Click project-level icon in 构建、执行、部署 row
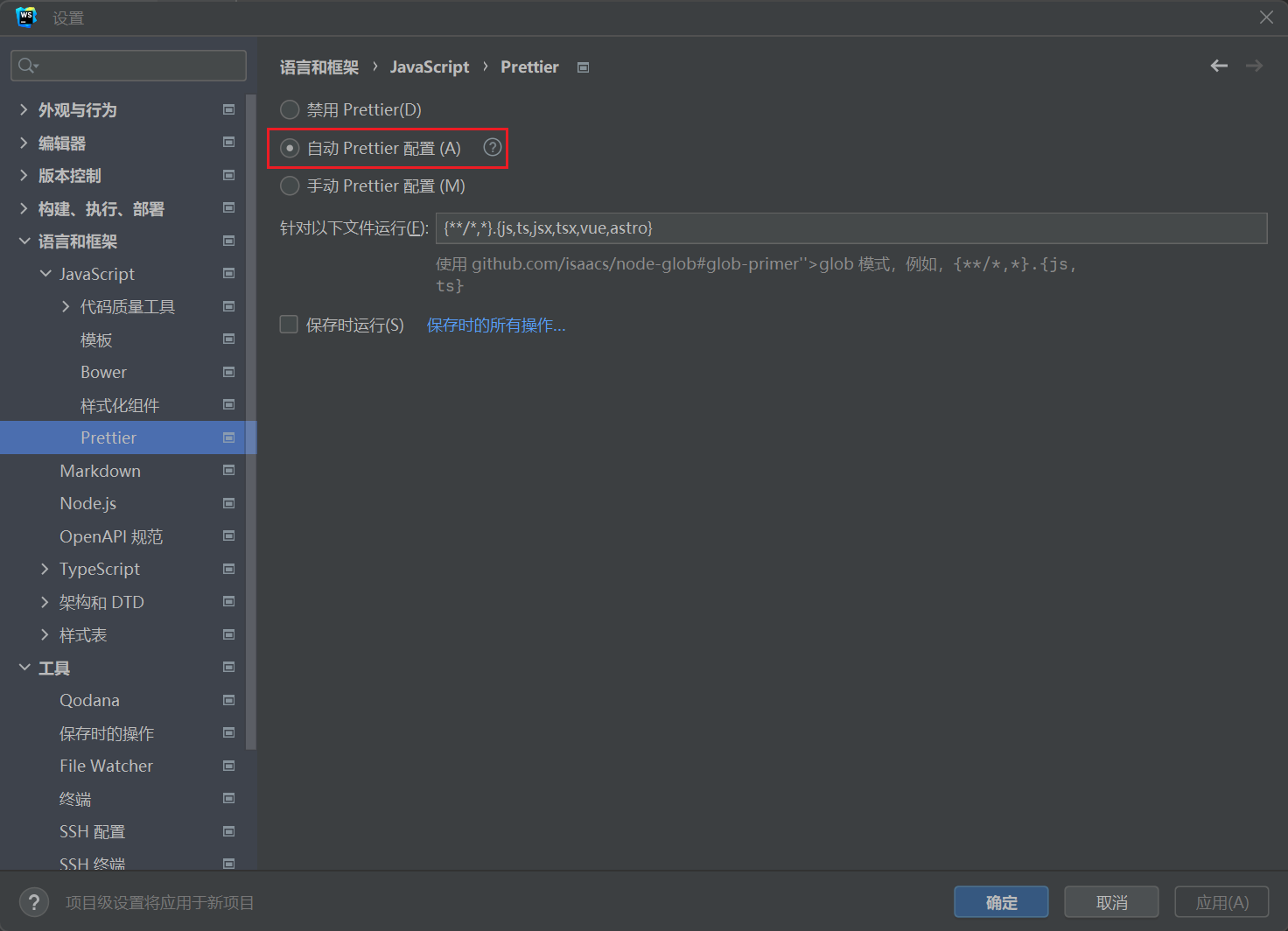This screenshot has width=1288, height=931. (x=229, y=207)
